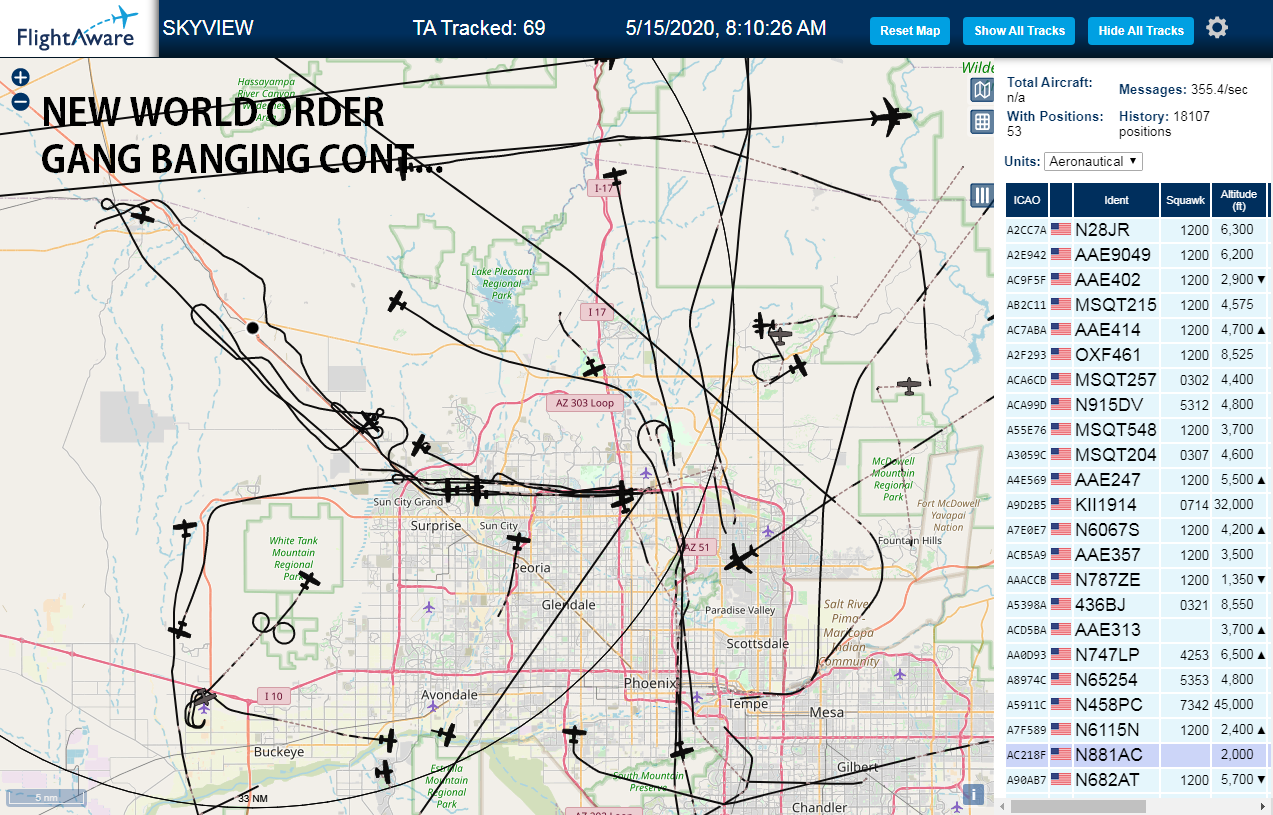Image resolution: width=1273 pixels, height=815 pixels.
Task: Click Hide All Tracks button
Action: pos(1141,31)
